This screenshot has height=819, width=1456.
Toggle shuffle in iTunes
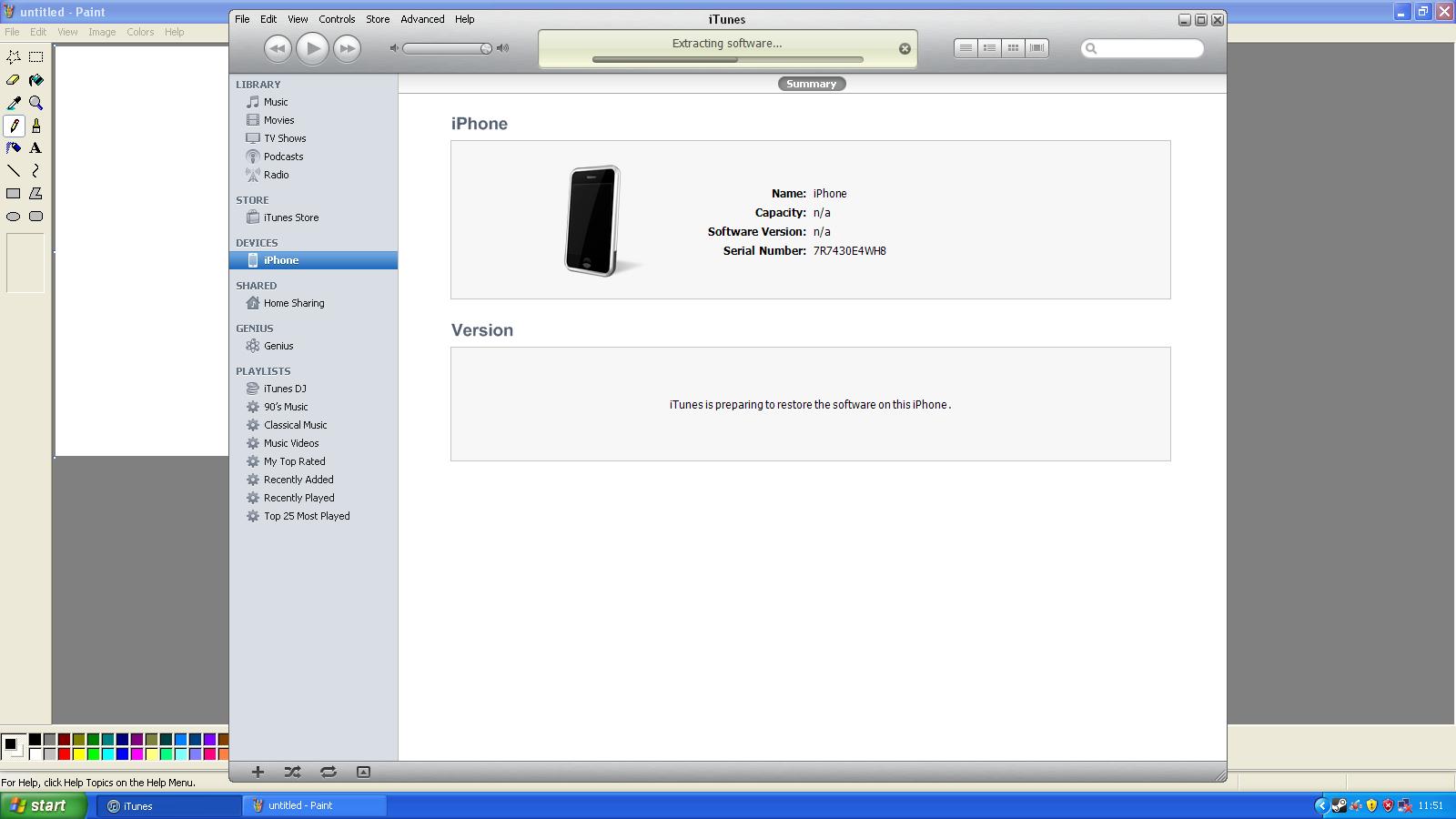[x=292, y=772]
